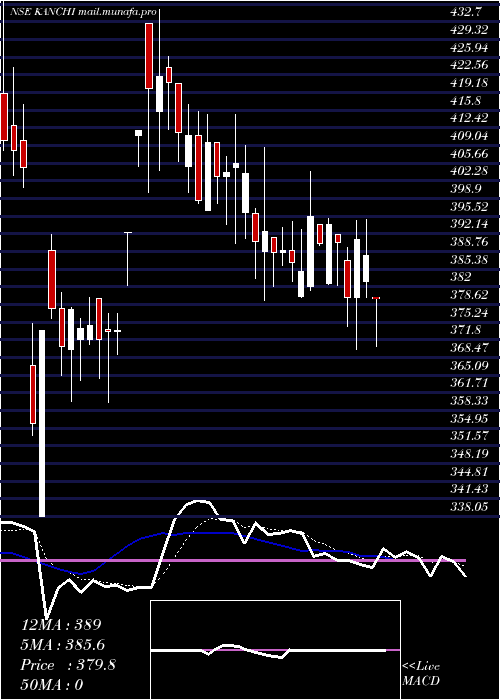Select the last small red candle at 378
This screenshot has height=700, width=500.
[376, 298]
